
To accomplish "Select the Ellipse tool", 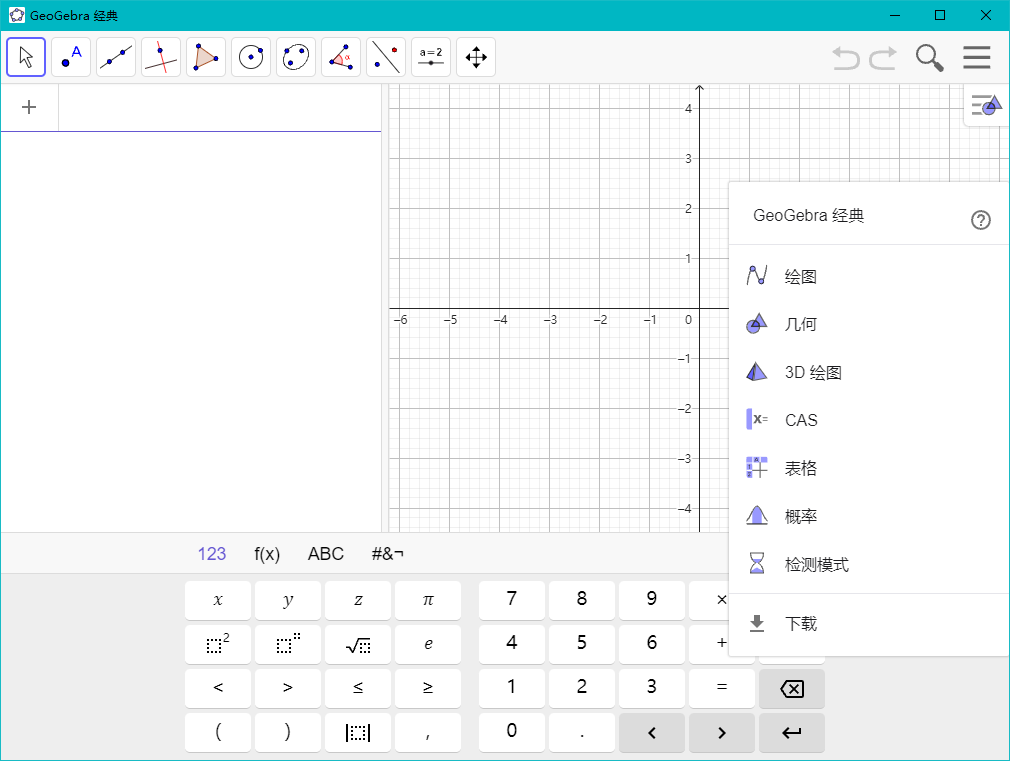I will pos(296,57).
